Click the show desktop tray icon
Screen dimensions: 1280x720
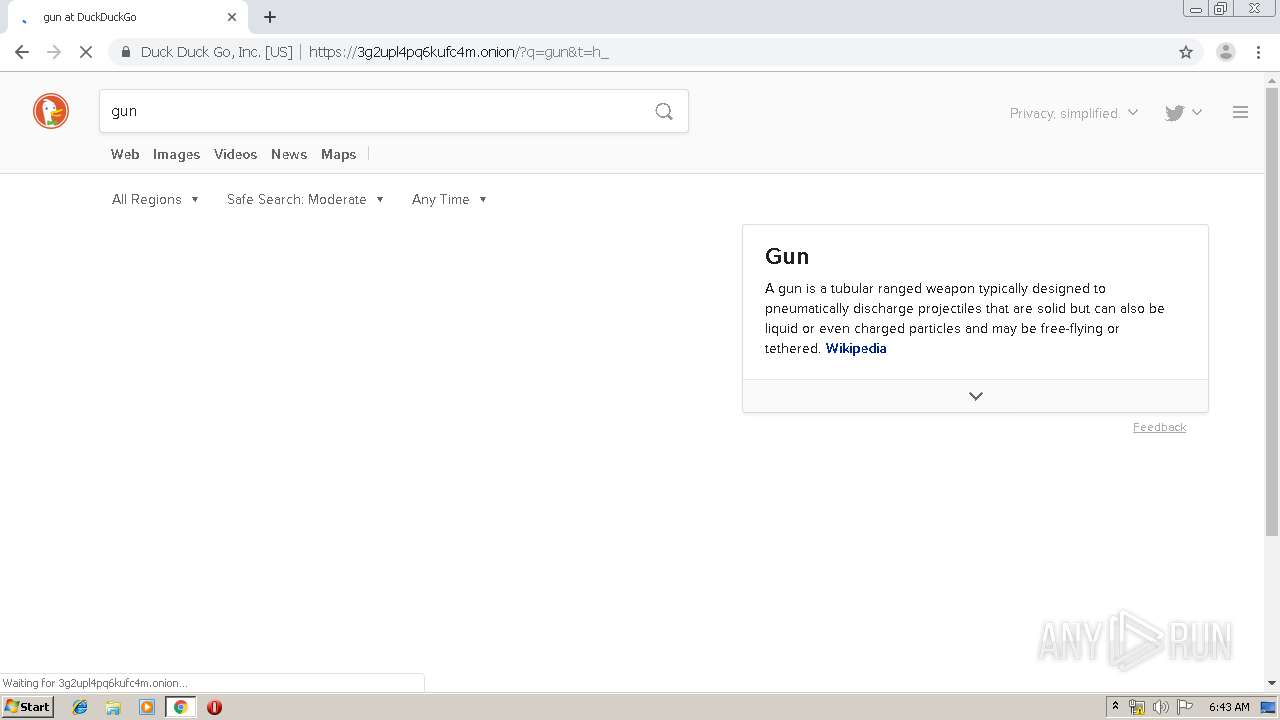point(1268,707)
